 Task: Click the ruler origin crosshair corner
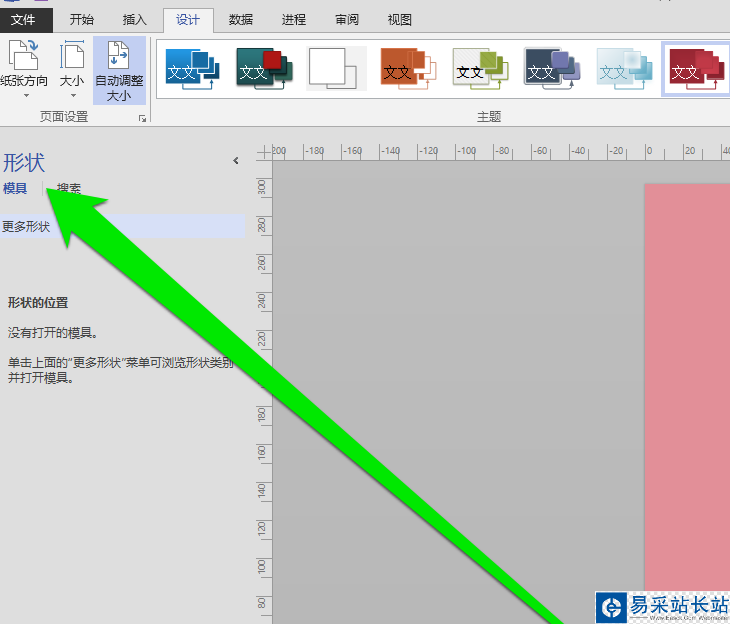pyautogui.click(x=264, y=152)
